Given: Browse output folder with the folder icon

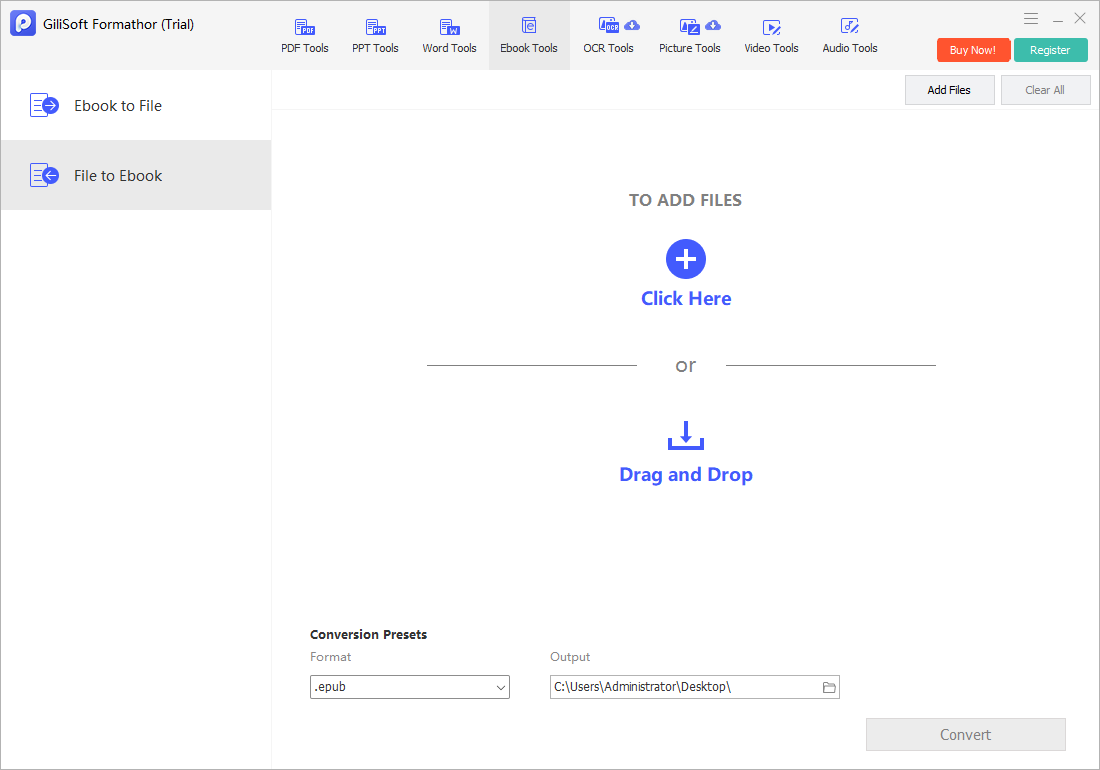Looking at the screenshot, I should (829, 687).
